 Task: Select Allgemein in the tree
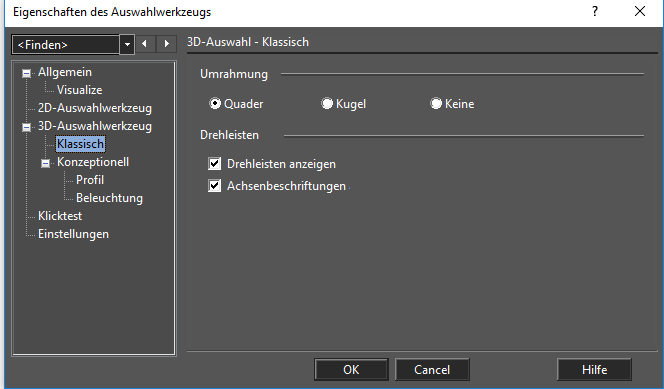click(x=65, y=72)
